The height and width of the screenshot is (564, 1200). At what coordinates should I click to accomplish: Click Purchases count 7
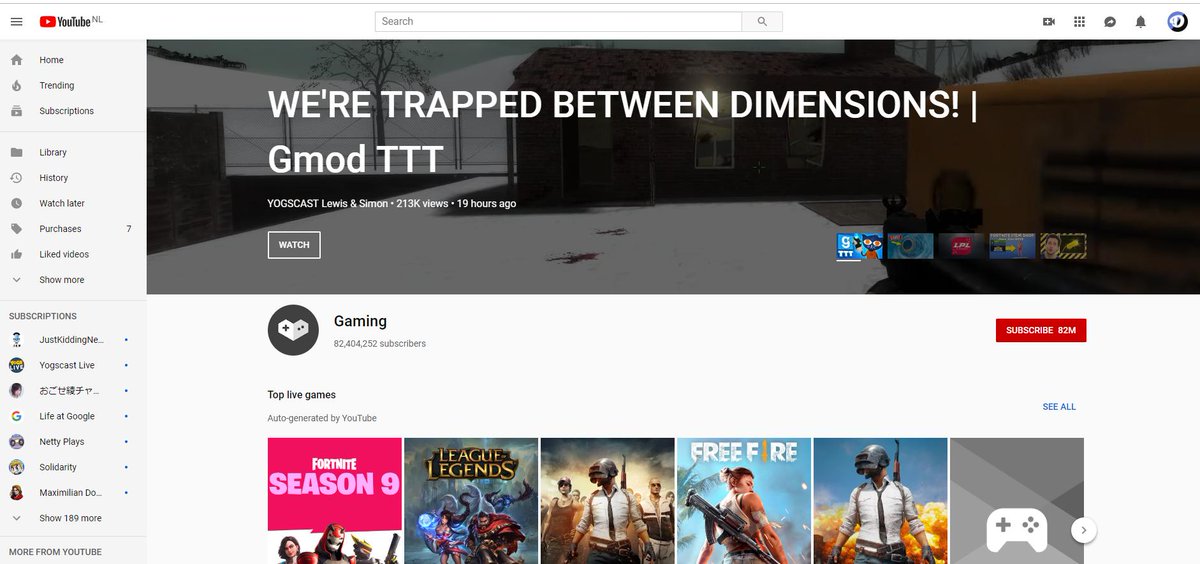click(x=129, y=229)
